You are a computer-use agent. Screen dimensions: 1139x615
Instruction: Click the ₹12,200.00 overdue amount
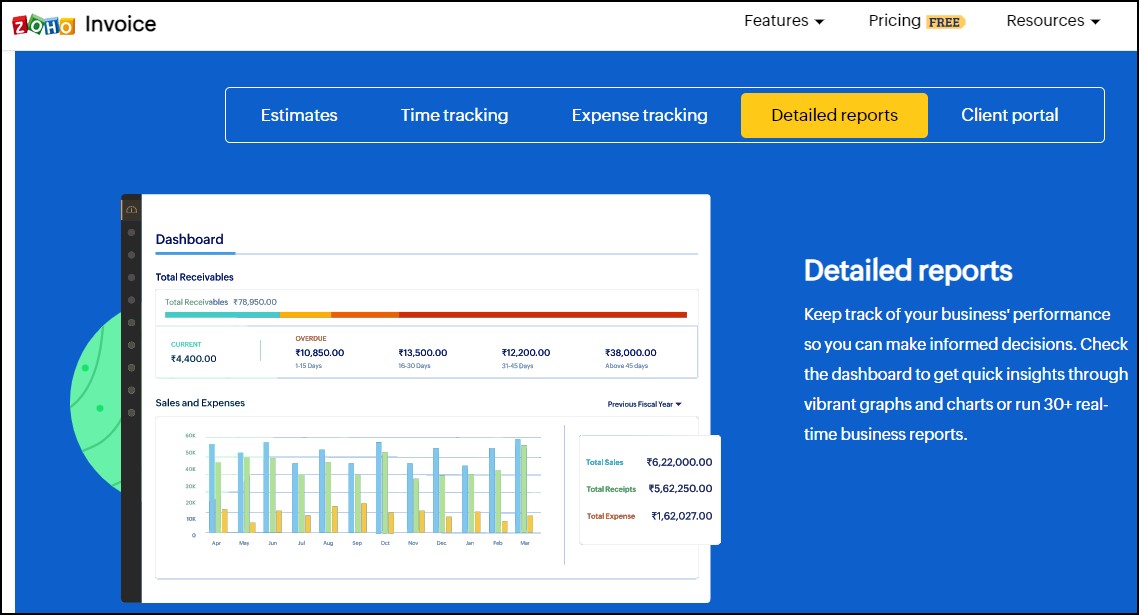pyautogui.click(x=526, y=353)
